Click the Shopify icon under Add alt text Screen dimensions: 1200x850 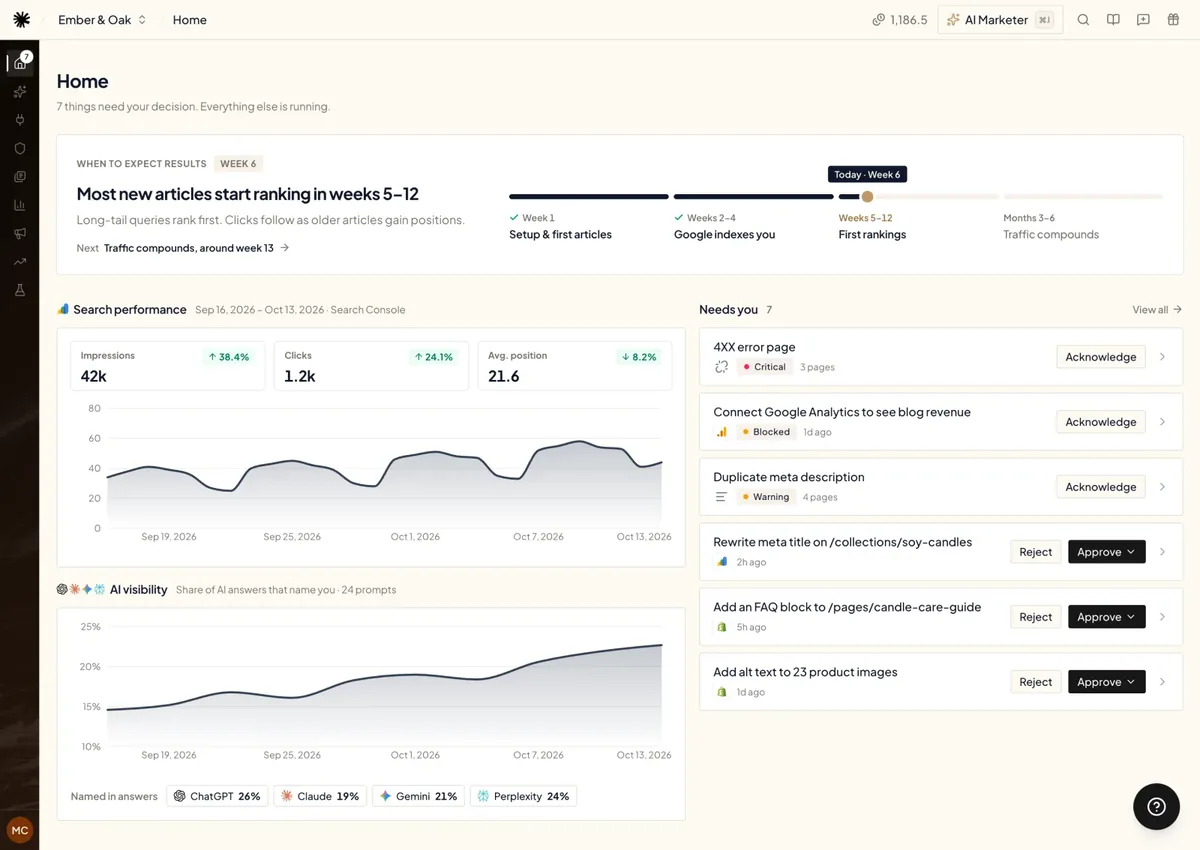(x=721, y=692)
